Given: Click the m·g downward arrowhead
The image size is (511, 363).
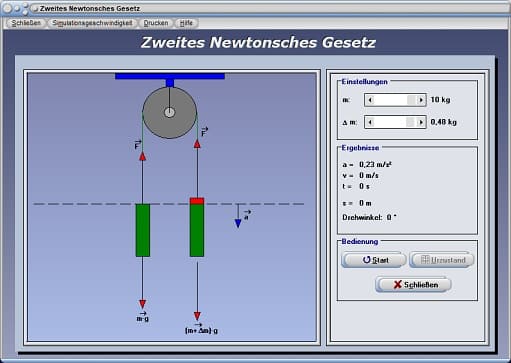Looking at the screenshot, I should (x=143, y=304).
